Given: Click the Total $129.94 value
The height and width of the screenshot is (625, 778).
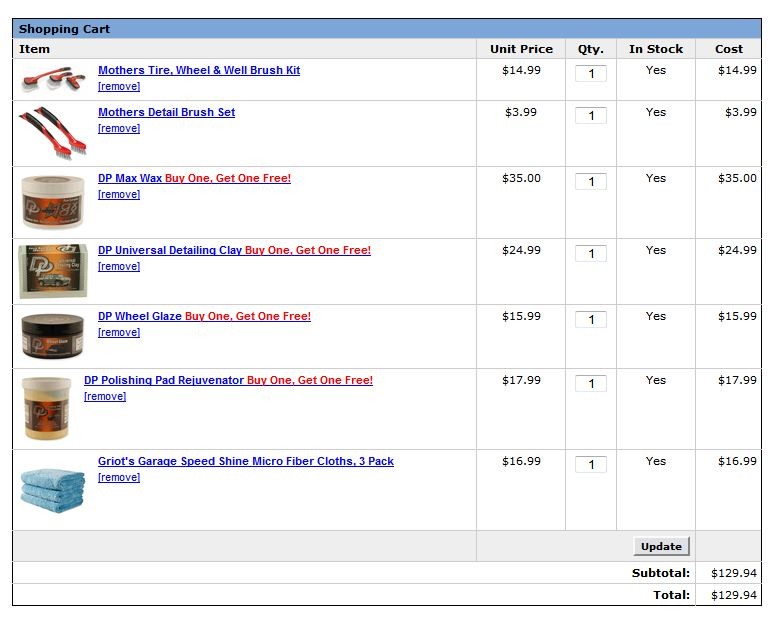Looking at the screenshot, I should (734, 595).
